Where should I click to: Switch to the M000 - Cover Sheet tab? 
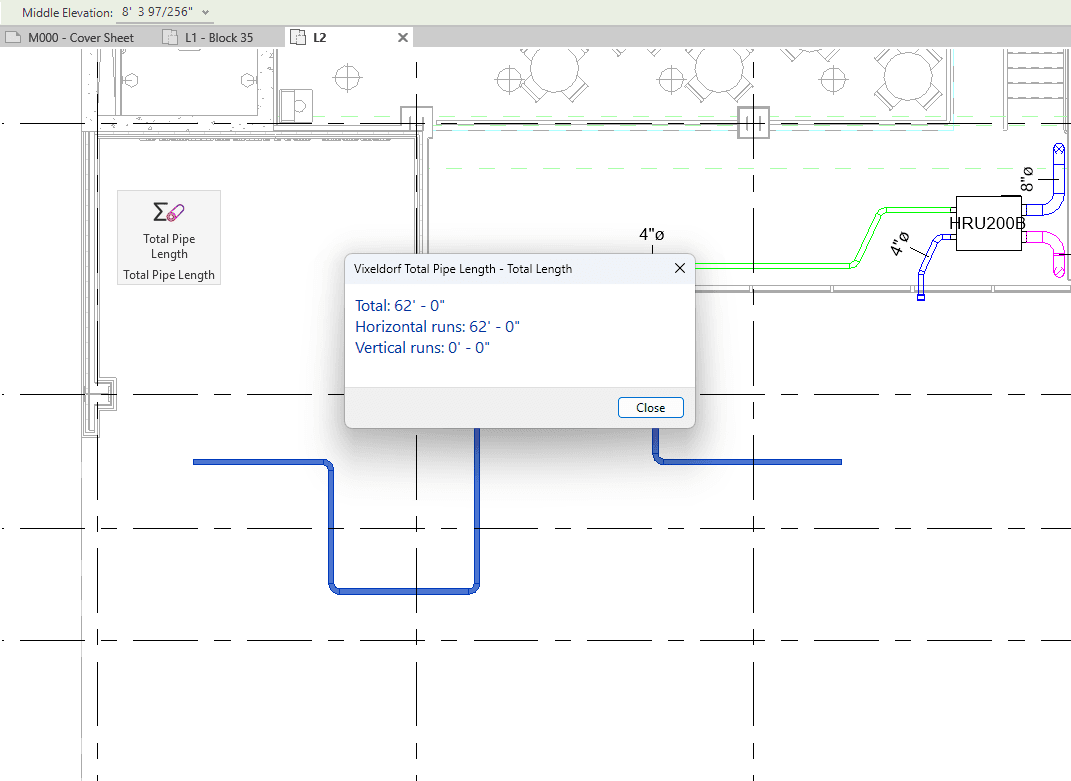coord(70,38)
